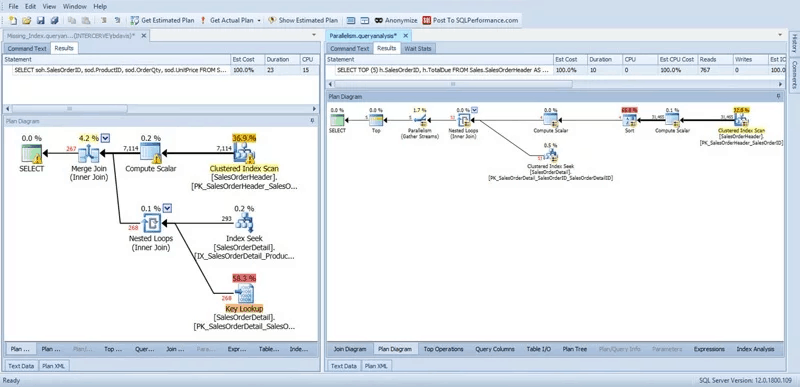The image size is (800, 387).
Task: Click the Sort operator in right plan
Action: (630, 120)
